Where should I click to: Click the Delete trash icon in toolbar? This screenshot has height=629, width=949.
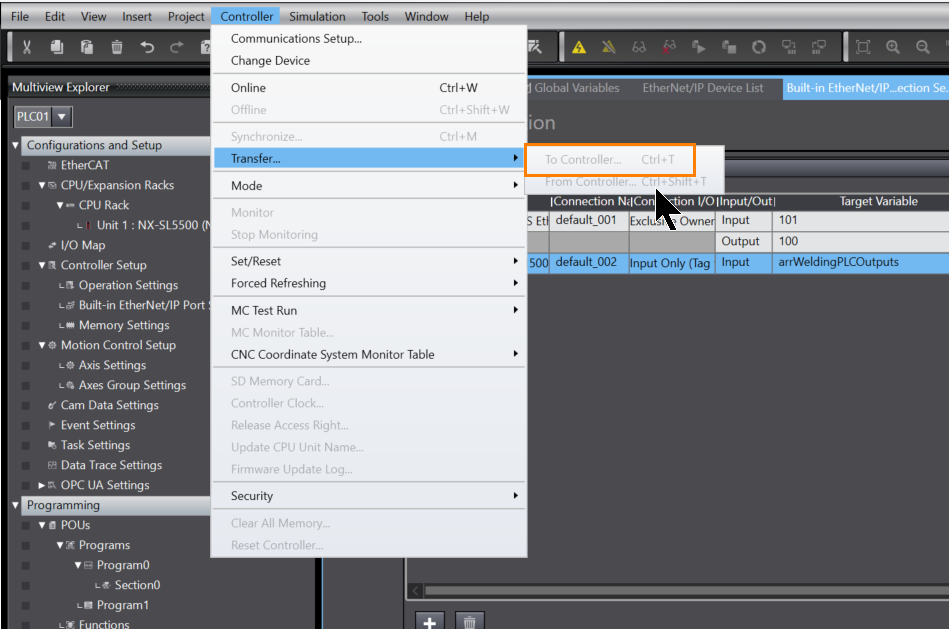click(117, 47)
